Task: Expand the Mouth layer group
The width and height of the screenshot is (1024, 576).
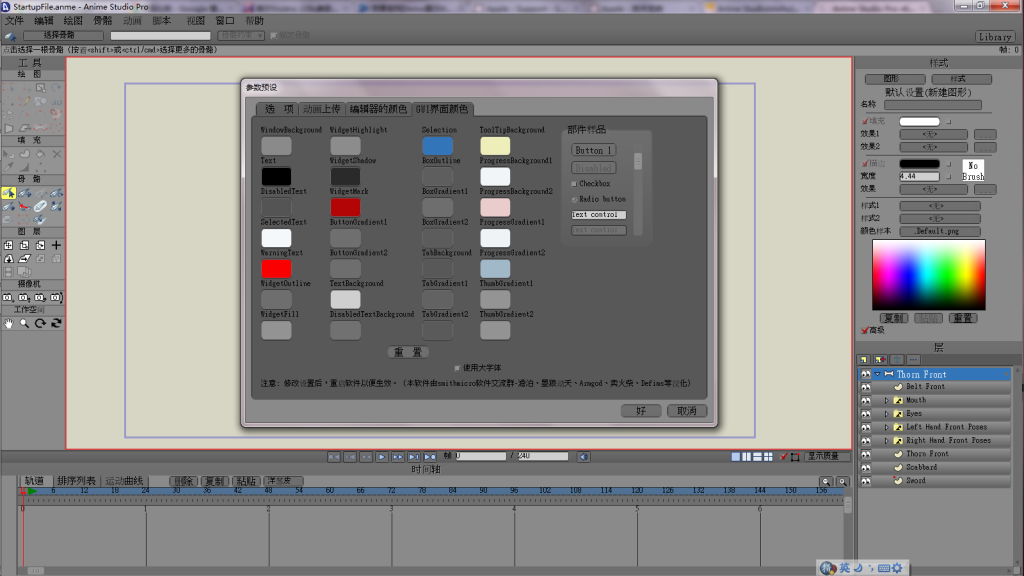Action: (886, 400)
